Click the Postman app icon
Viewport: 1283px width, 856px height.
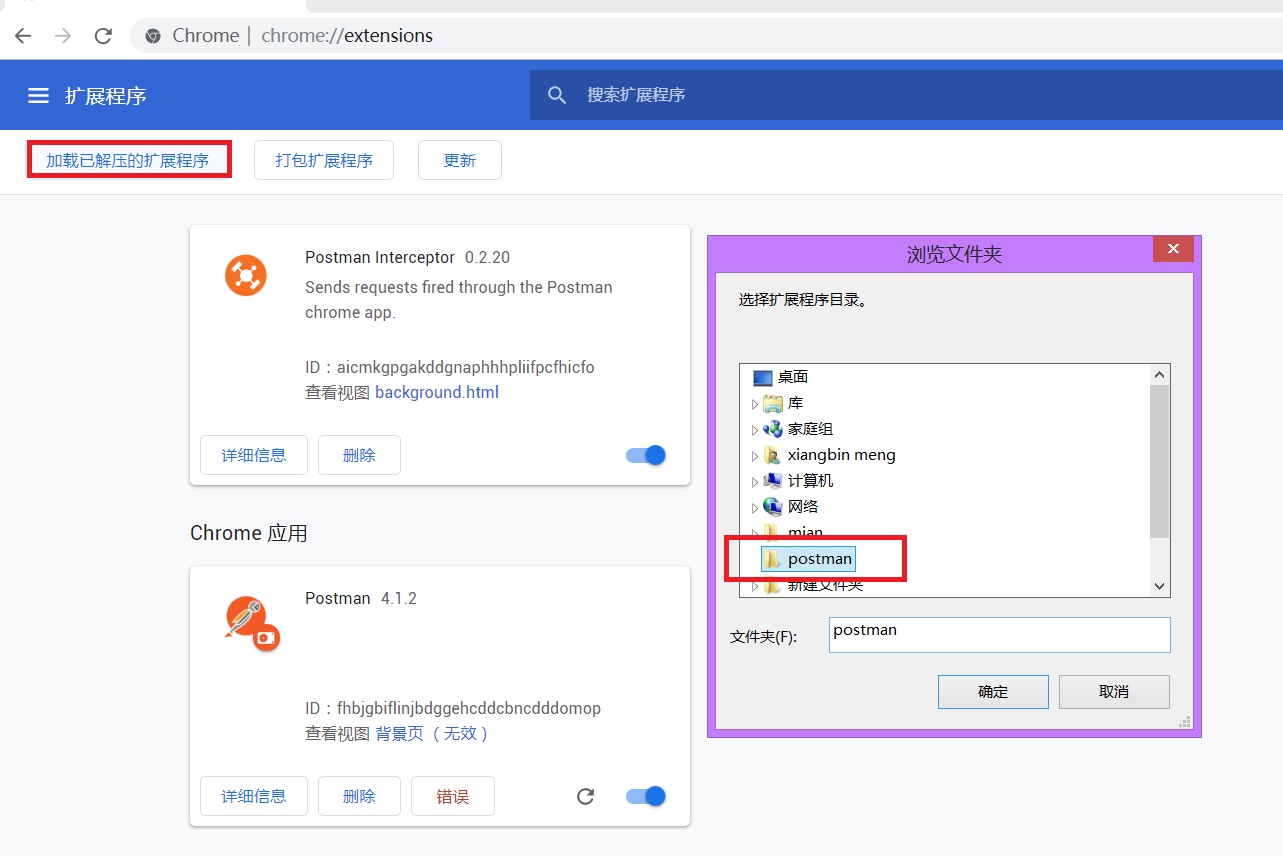tap(251, 623)
